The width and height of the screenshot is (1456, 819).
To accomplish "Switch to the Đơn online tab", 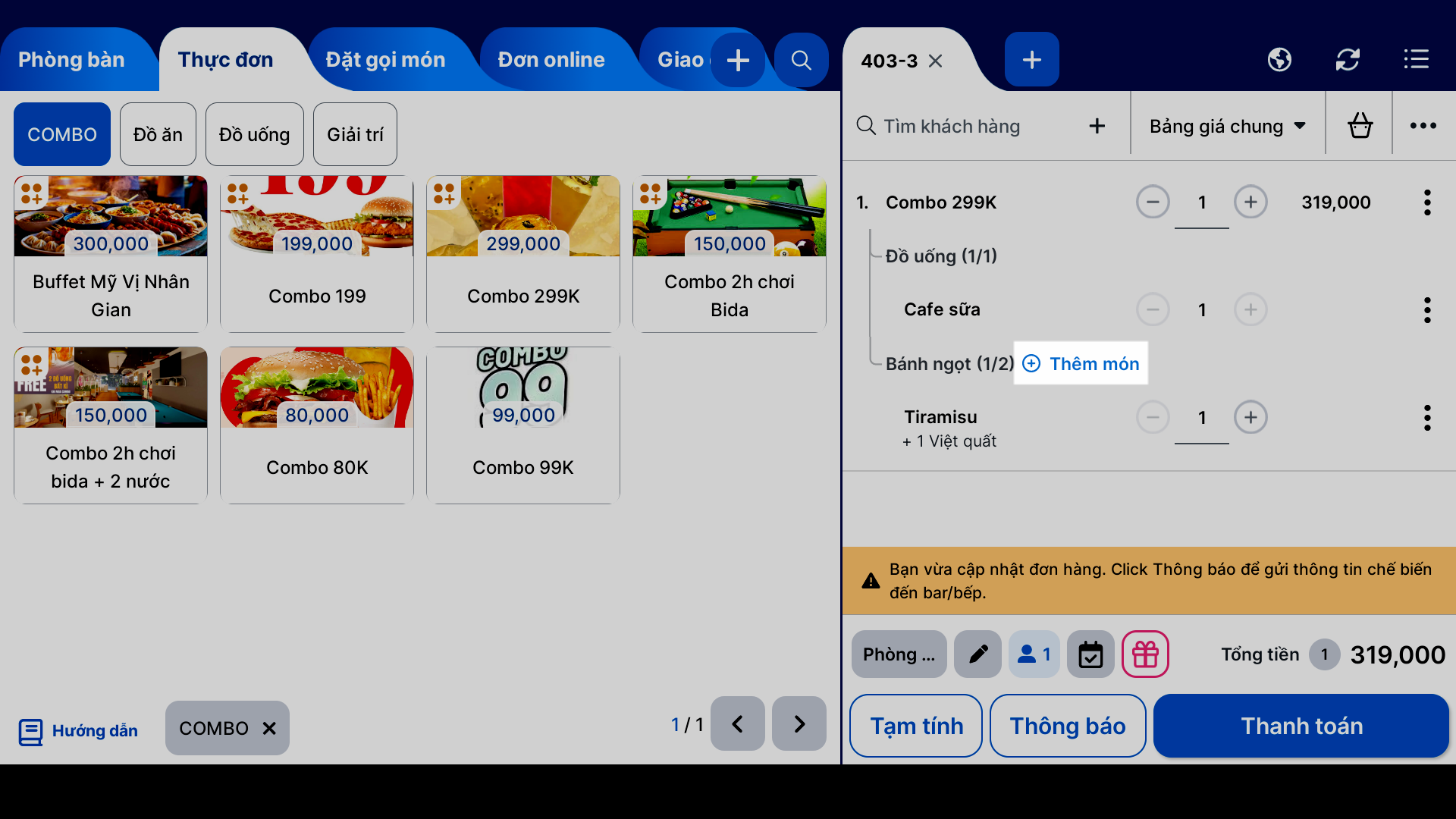I will click(x=551, y=60).
